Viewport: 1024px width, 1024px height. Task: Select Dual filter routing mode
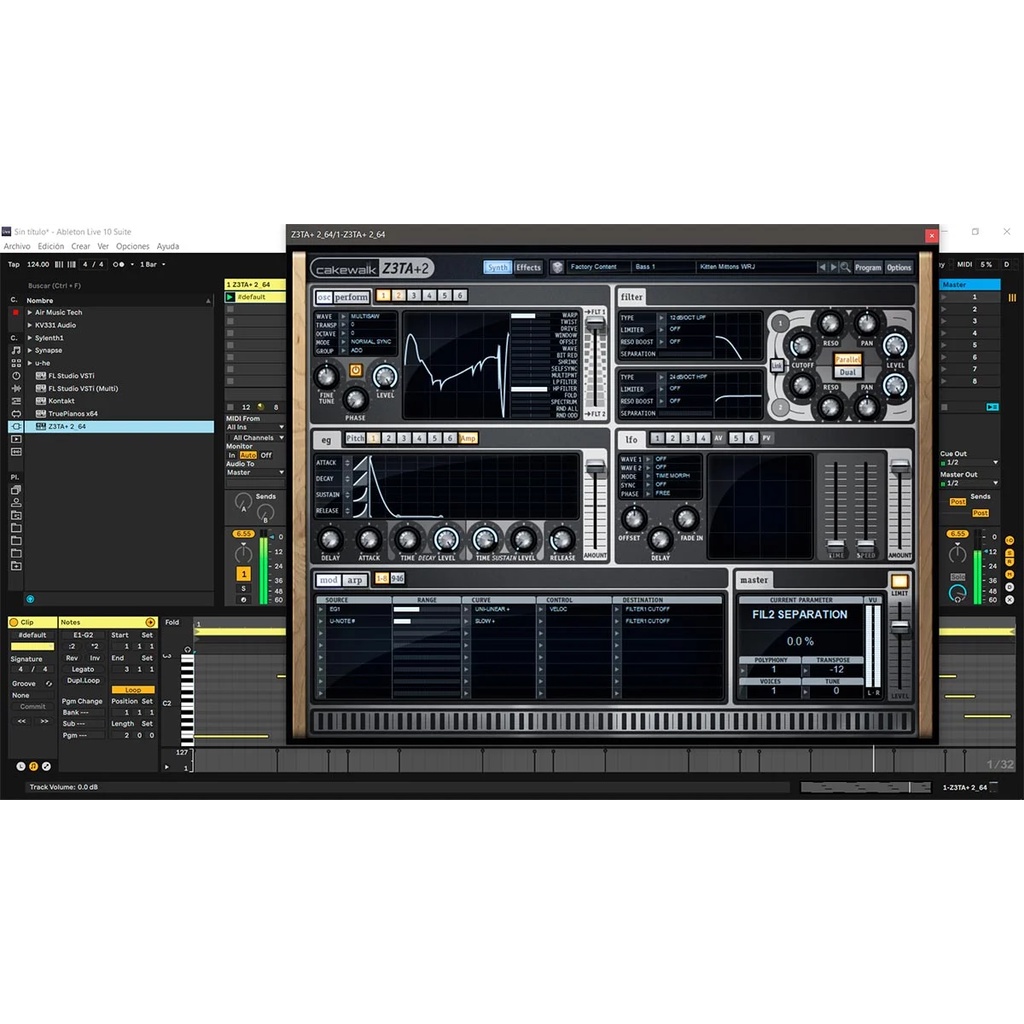tap(848, 372)
